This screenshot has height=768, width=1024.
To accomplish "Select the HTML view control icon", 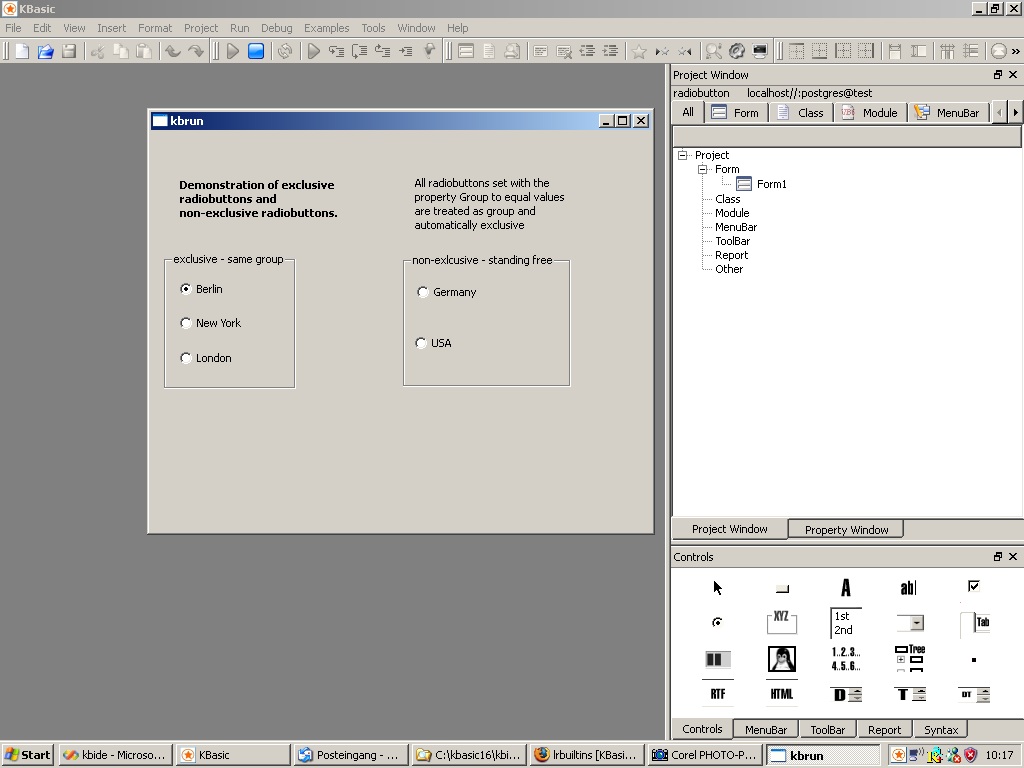I will tap(781, 694).
